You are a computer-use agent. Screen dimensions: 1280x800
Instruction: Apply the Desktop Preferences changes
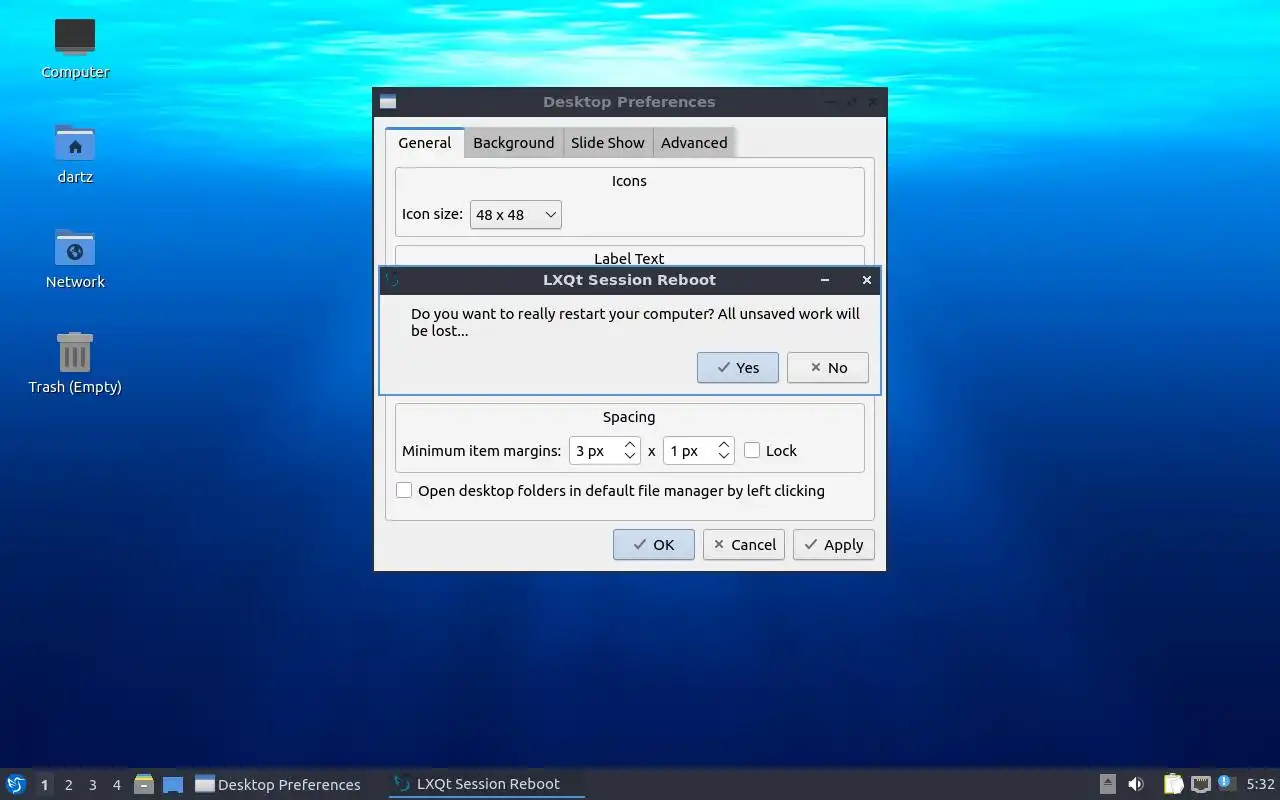coord(833,545)
